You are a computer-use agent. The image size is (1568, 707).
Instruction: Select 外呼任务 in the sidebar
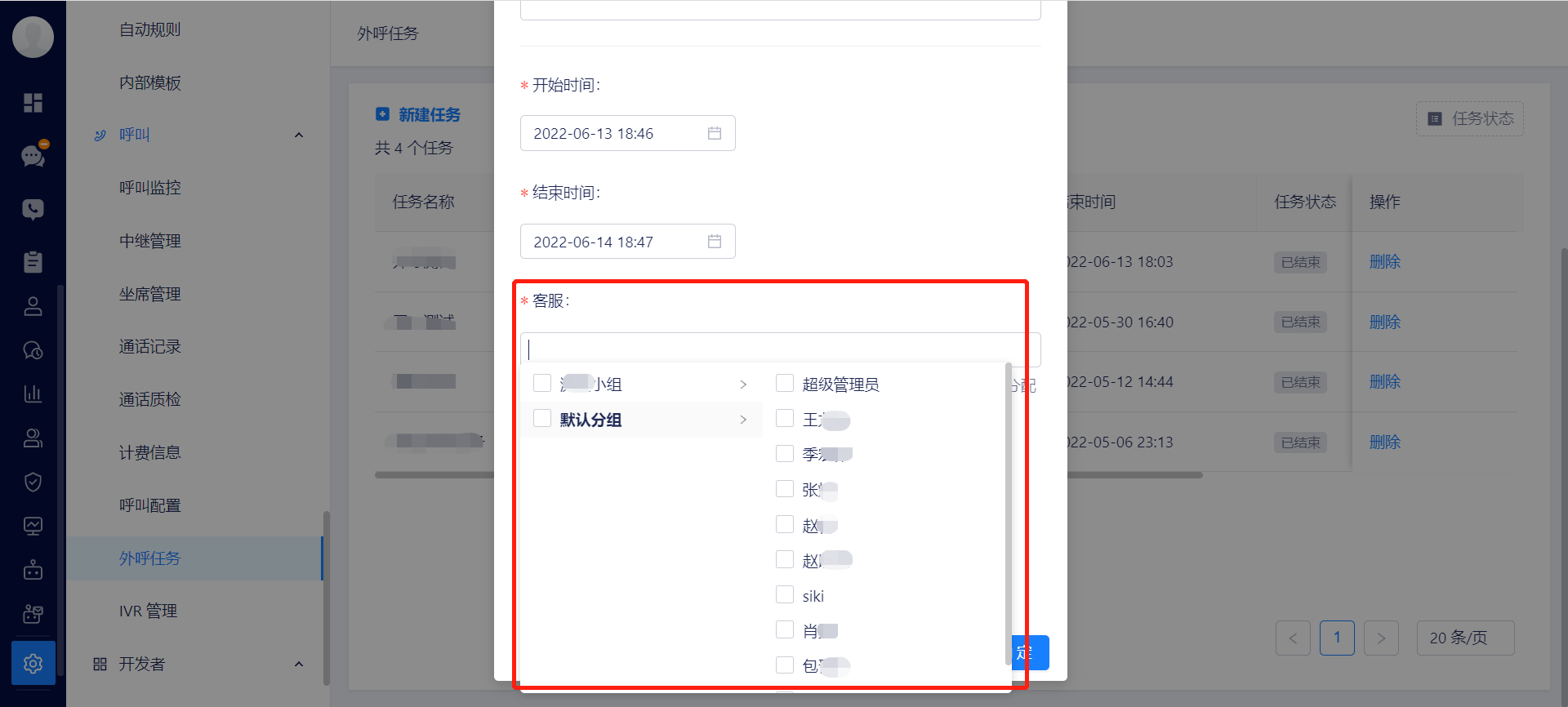click(194, 558)
